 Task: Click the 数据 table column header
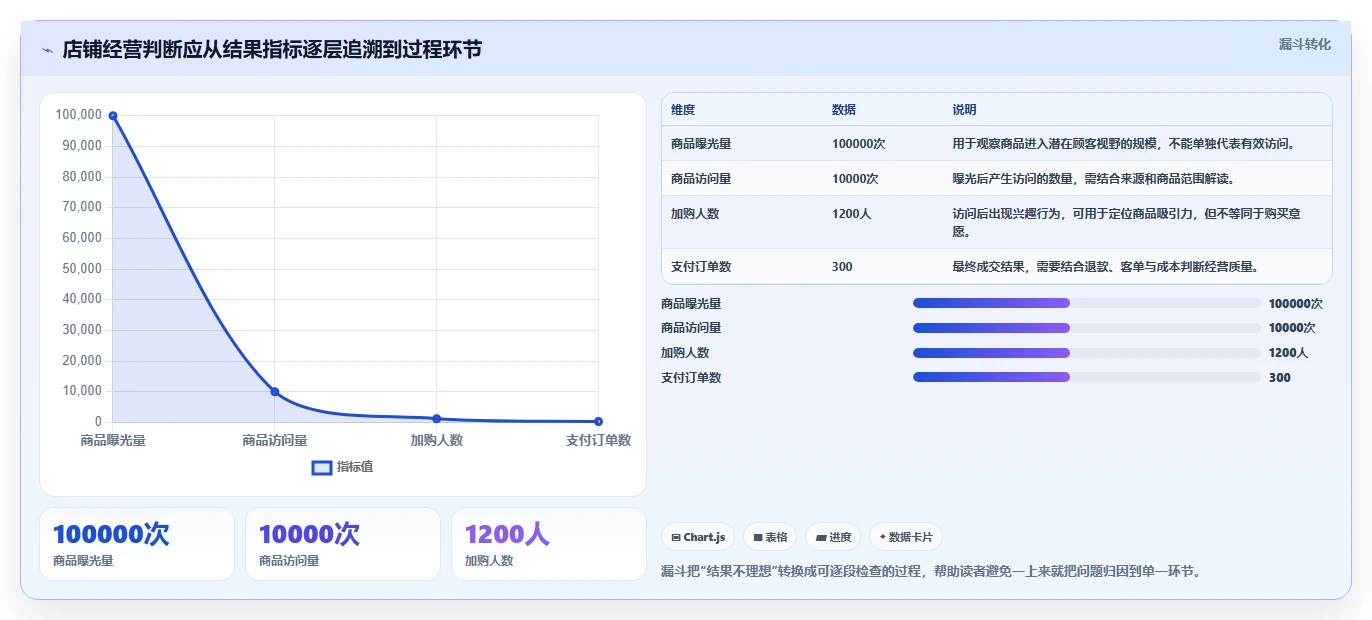coord(844,110)
